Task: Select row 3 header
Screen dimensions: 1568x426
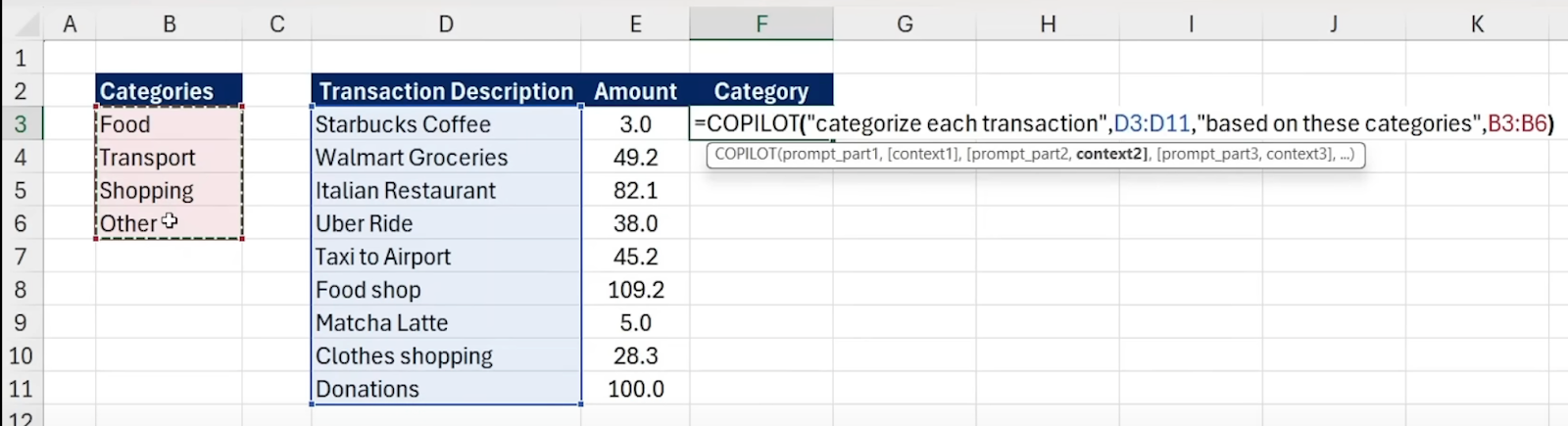Action: 21,124
